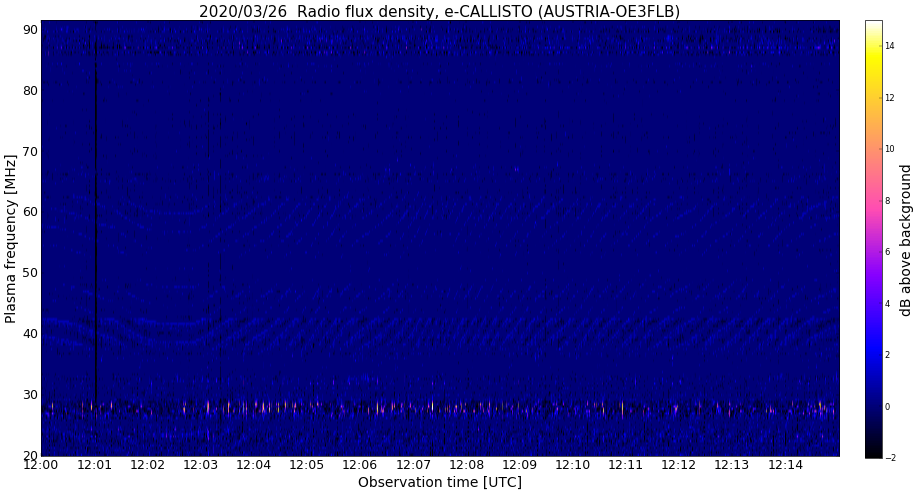Click the colorbar tick value 8

click(888, 200)
